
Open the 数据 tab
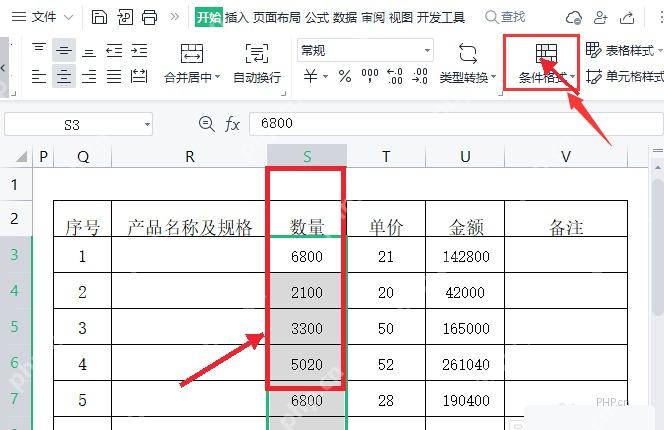(x=345, y=17)
